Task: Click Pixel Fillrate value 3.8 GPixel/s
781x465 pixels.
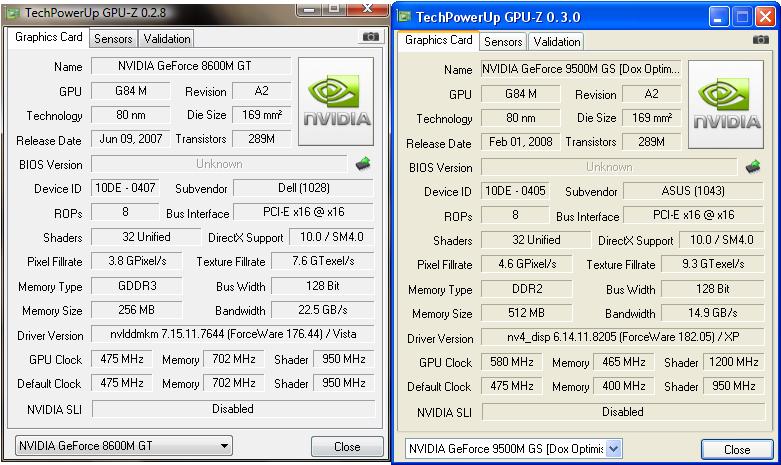Action: (x=137, y=261)
